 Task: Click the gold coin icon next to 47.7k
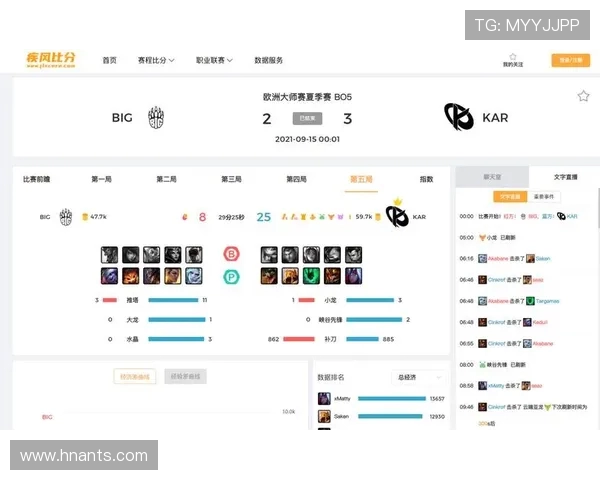click(85, 217)
